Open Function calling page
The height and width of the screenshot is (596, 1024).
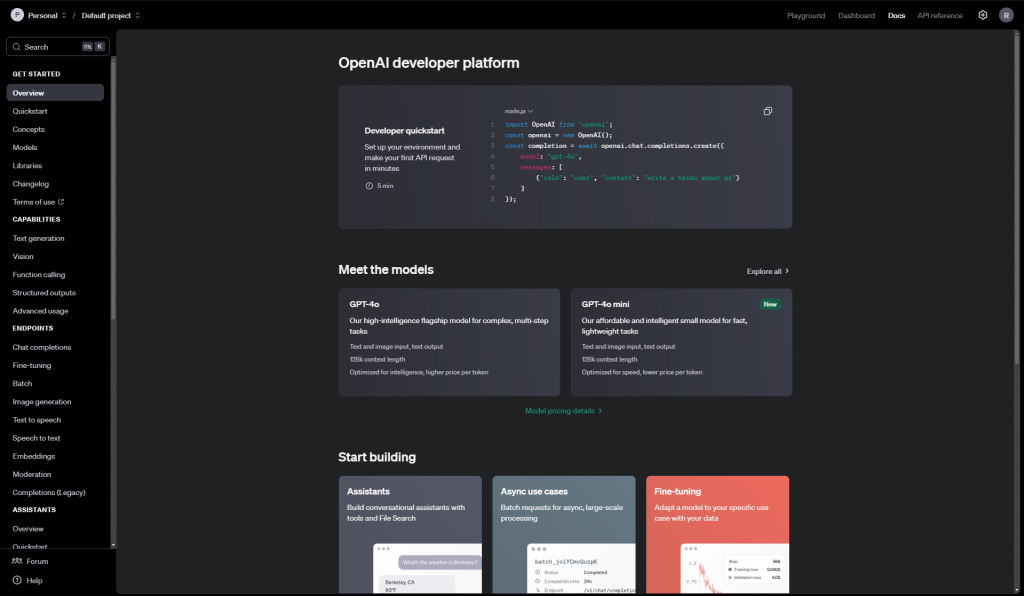tap(39, 275)
